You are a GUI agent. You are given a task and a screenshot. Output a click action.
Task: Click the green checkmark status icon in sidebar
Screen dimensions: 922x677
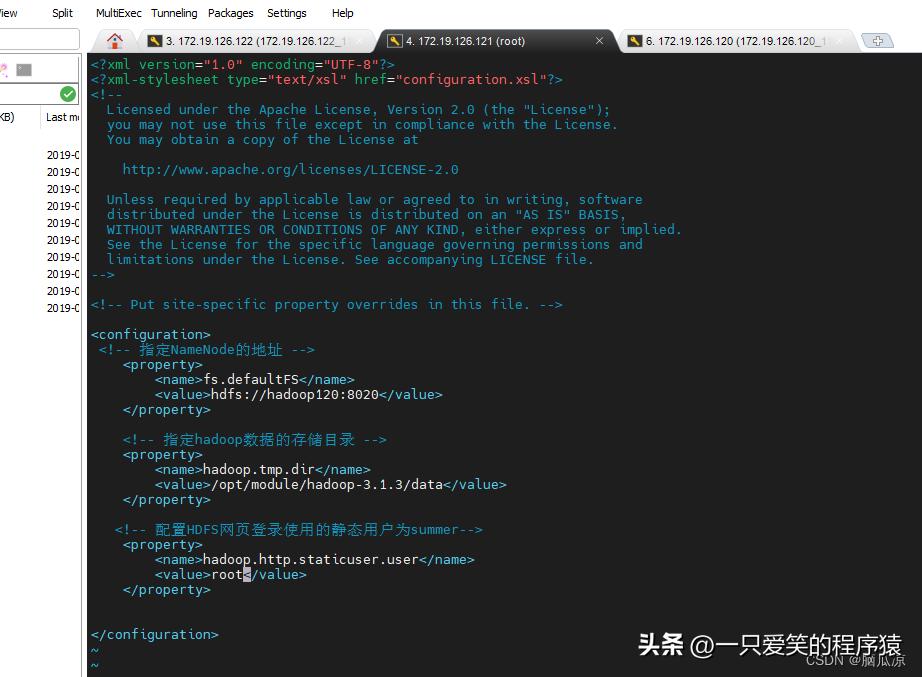click(68, 93)
